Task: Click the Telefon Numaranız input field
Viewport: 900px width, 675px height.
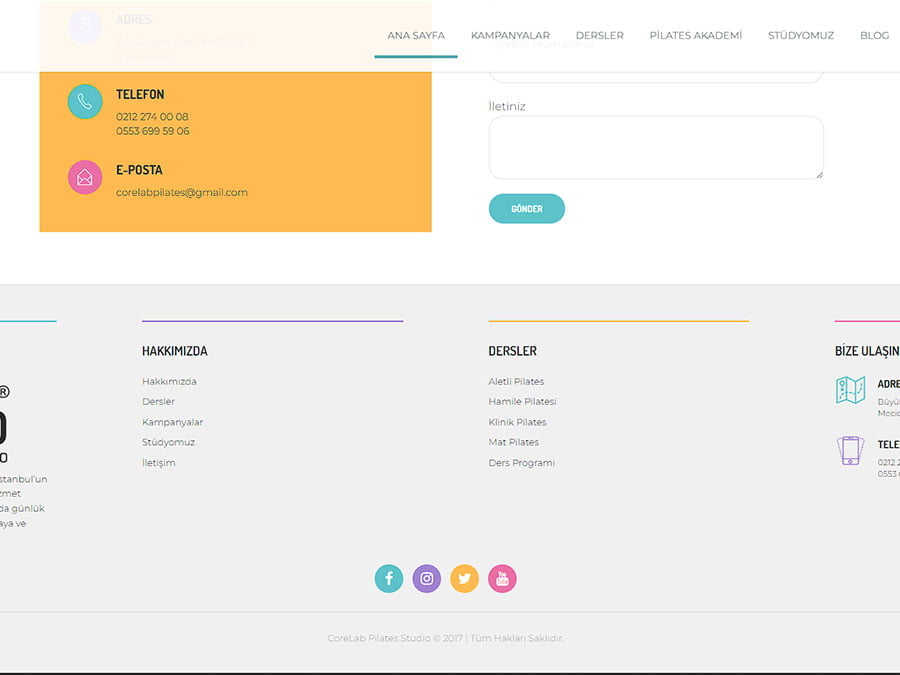Action: [x=656, y=76]
